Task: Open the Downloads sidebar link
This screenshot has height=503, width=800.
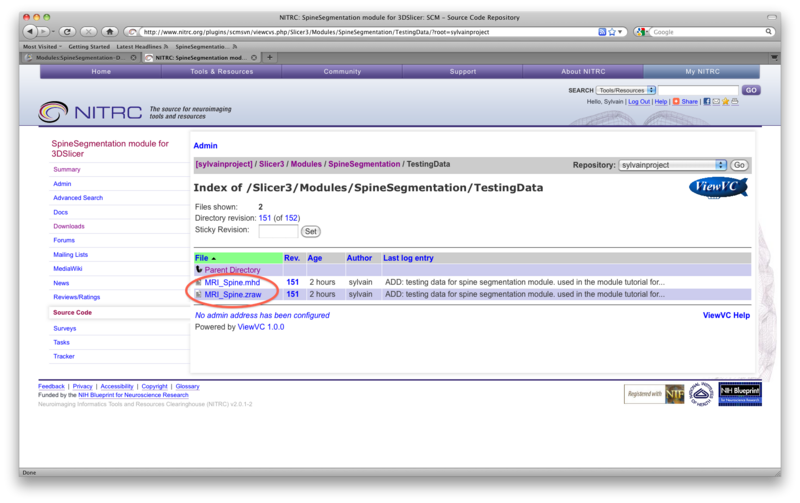Action: [x=69, y=226]
